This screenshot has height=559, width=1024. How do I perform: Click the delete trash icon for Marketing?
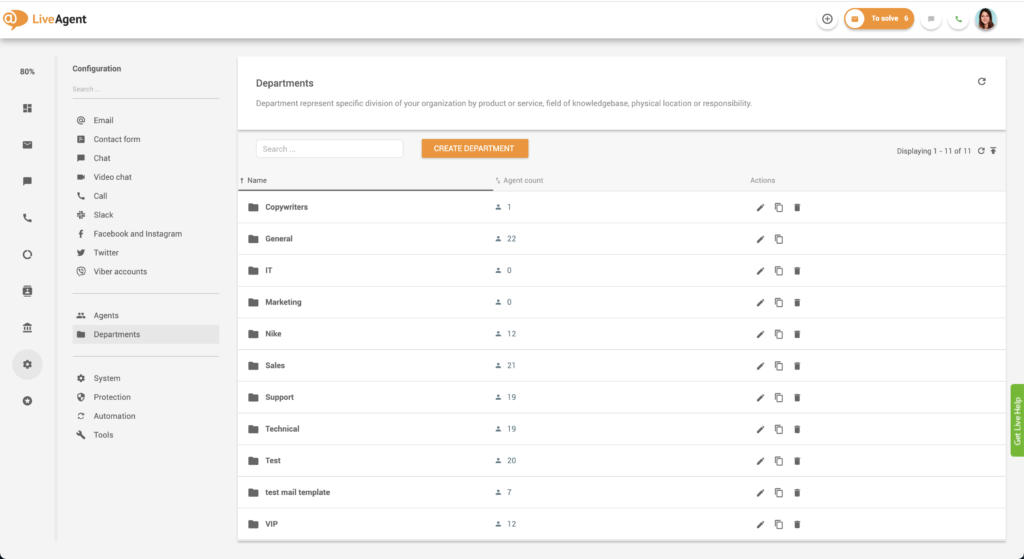click(797, 302)
